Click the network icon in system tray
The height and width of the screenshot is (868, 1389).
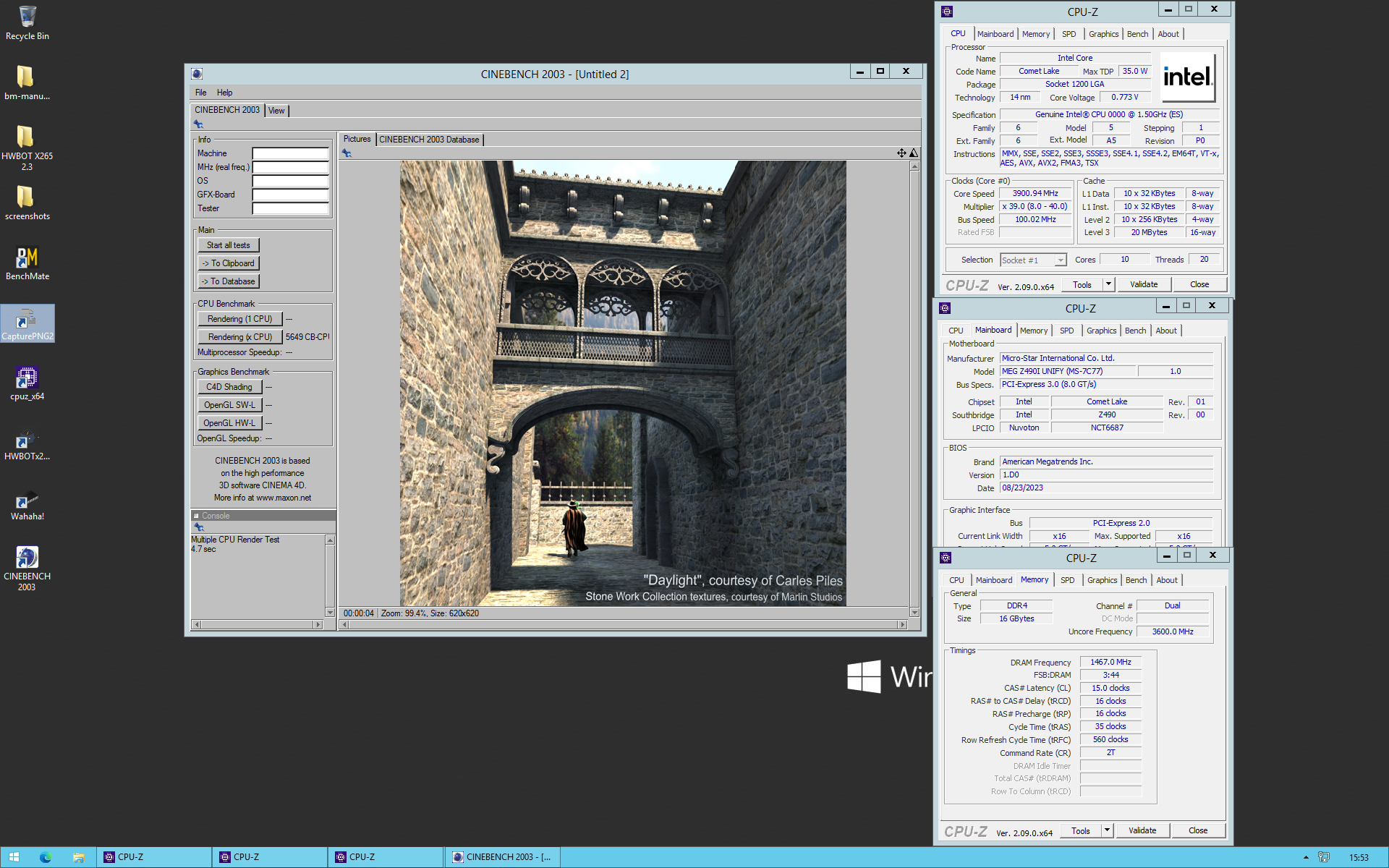pyautogui.click(x=1323, y=857)
